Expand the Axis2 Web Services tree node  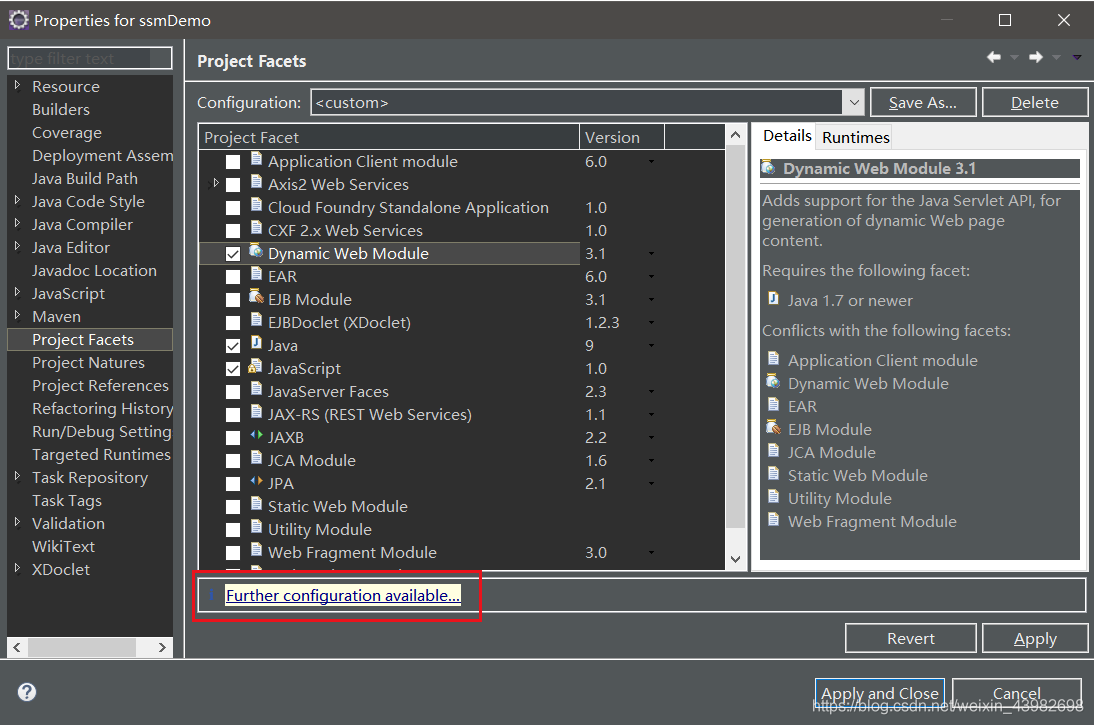pyautogui.click(x=216, y=184)
